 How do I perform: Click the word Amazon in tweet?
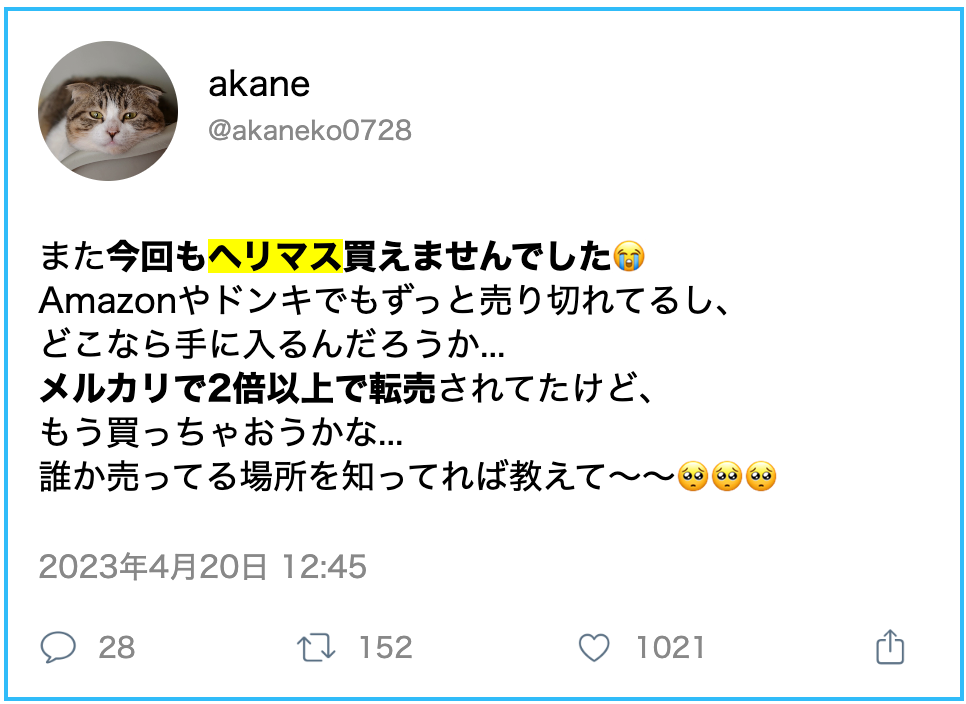108,301
